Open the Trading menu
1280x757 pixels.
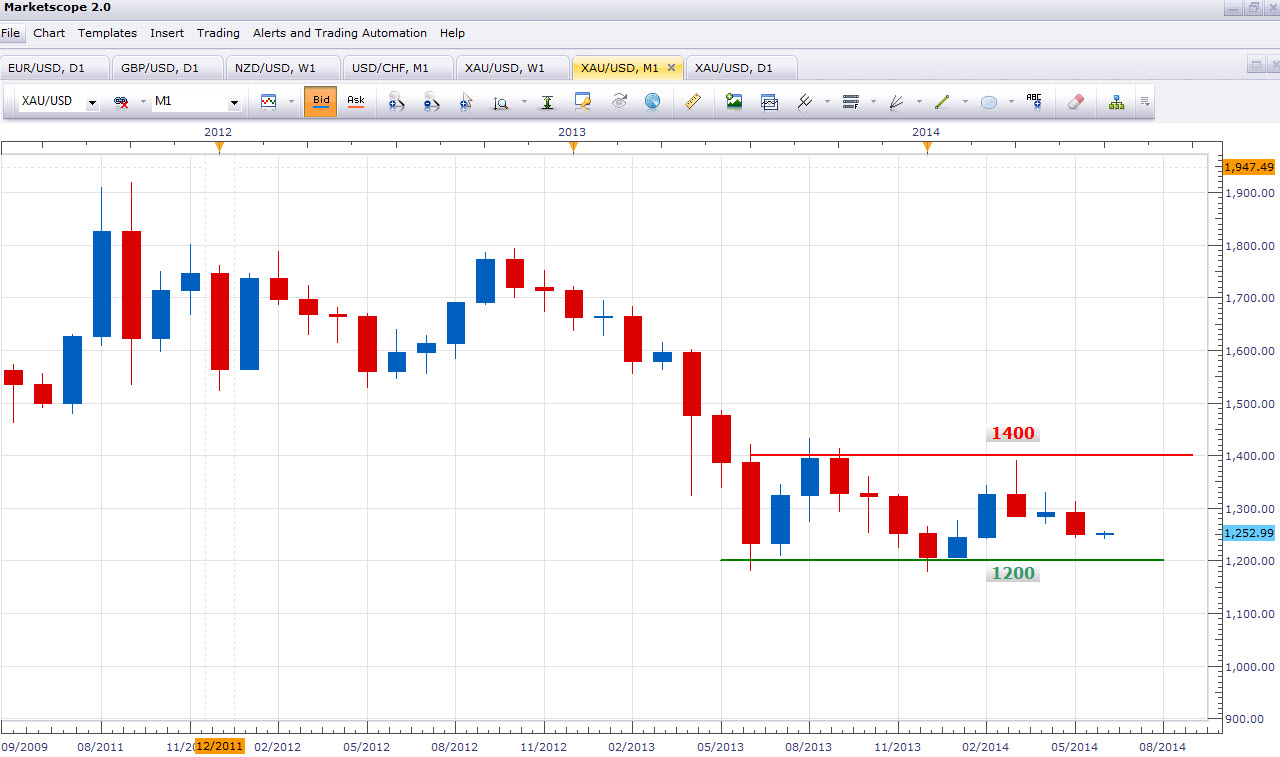[218, 33]
